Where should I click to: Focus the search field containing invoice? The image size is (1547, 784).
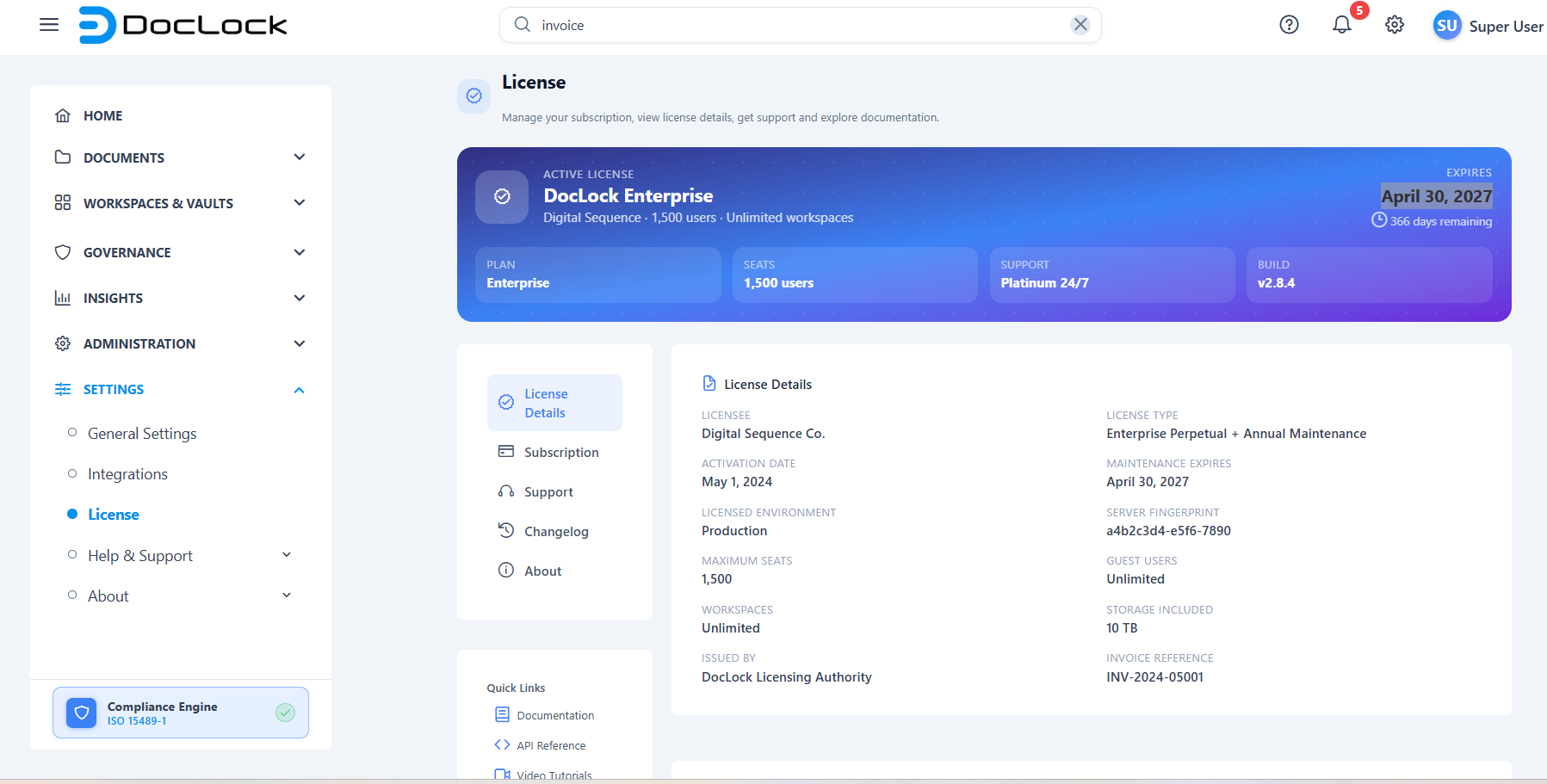pyautogui.click(x=800, y=25)
